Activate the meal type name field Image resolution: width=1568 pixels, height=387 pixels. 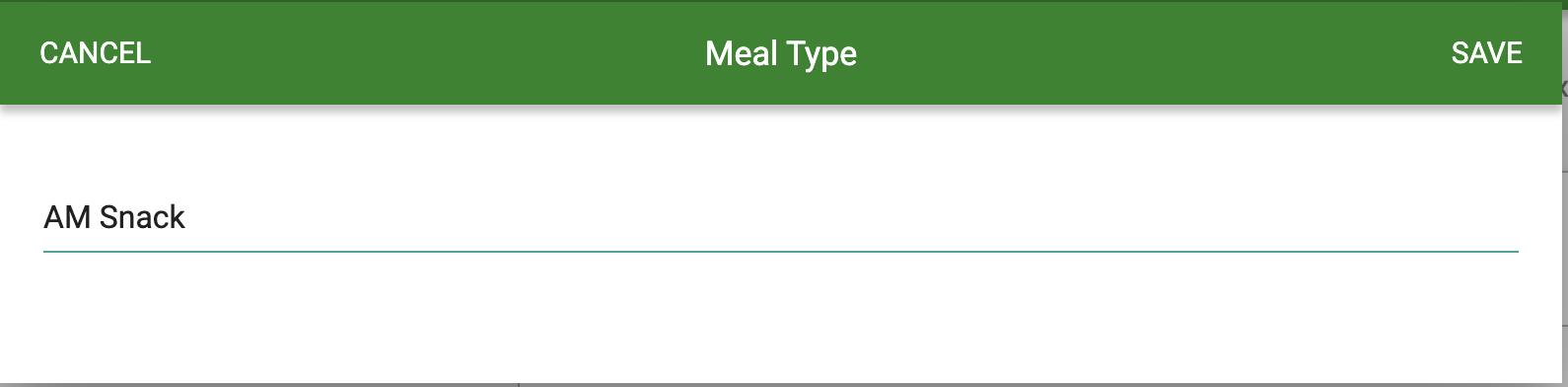780,217
